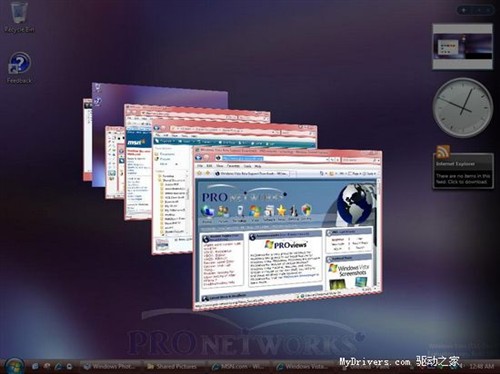Click the Security shield icon on ProNetworks page
Viewport: 500px width, 374px height.
(306, 211)
